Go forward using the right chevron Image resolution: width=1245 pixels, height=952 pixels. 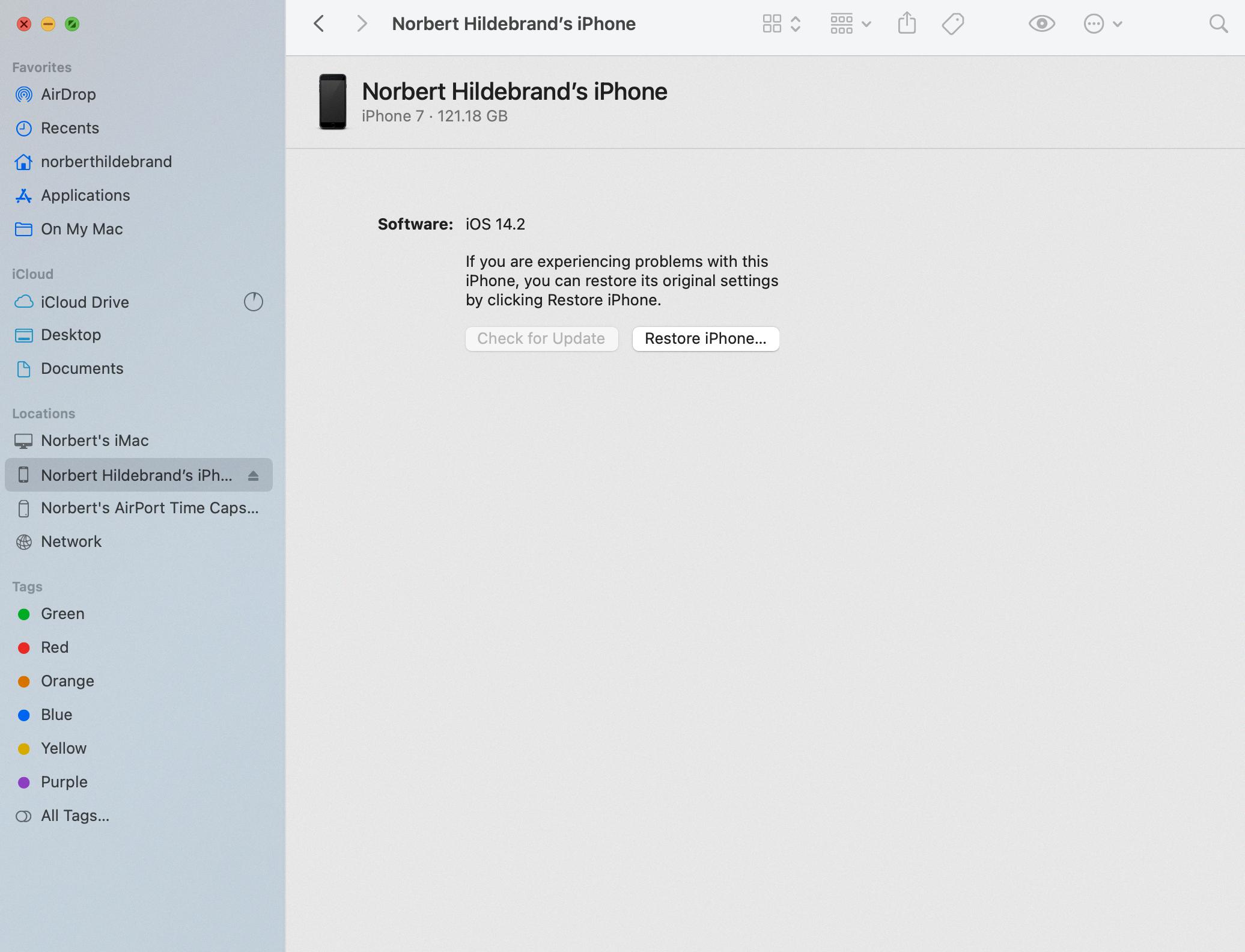pyautogui.click(x=362, y=24)
